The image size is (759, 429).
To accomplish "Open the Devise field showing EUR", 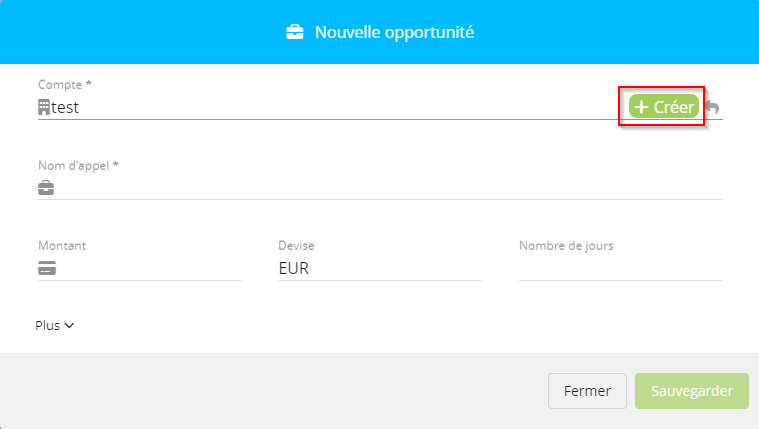I will (x=380, y=268).
